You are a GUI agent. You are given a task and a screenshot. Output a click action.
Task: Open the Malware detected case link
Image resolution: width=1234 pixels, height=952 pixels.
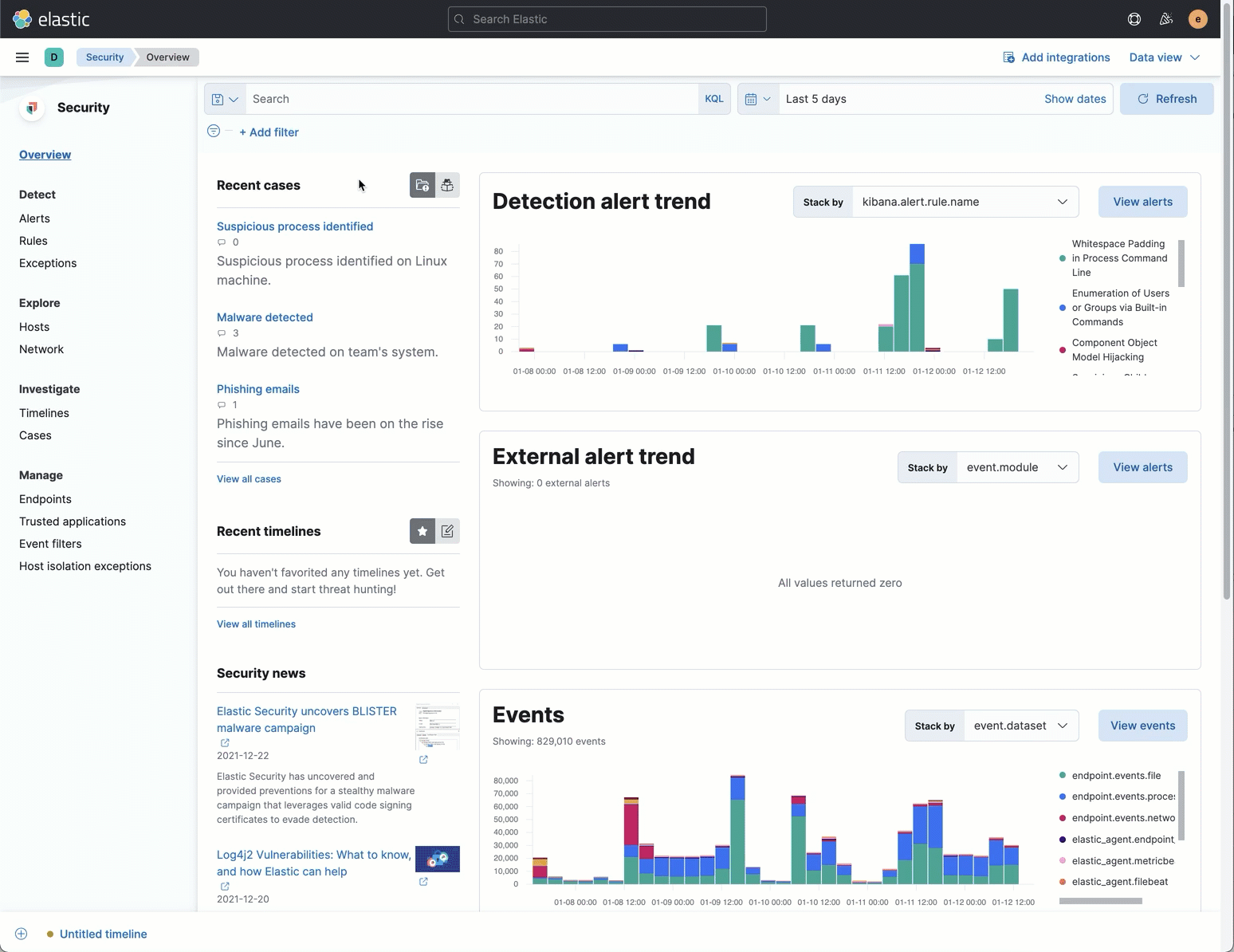265,317
